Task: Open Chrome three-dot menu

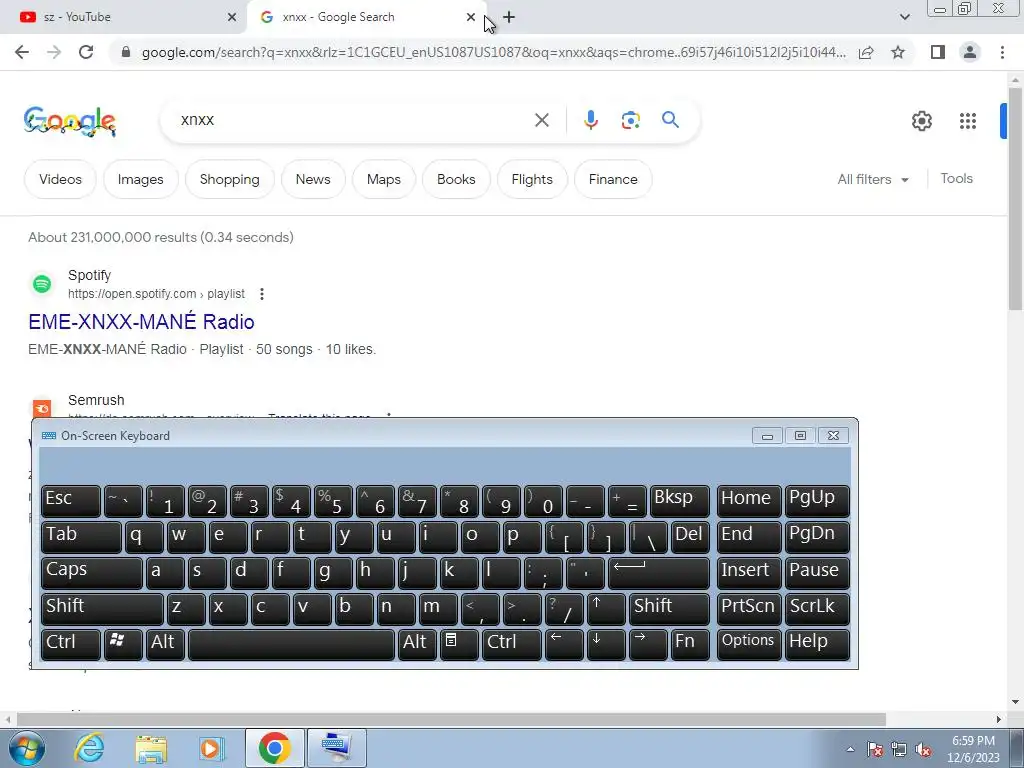Action: 1002,52
